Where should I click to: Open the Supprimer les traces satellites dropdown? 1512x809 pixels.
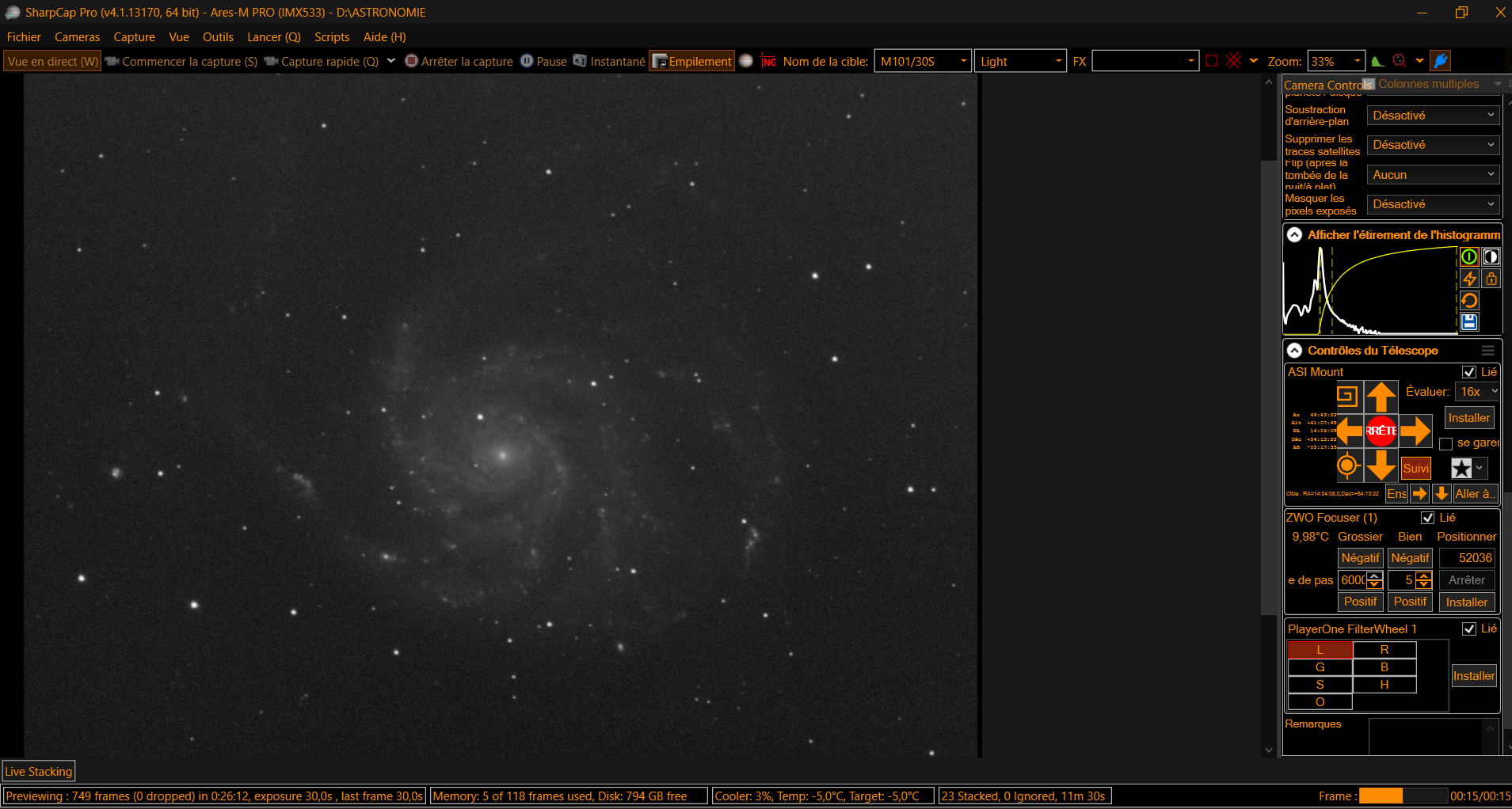(1434, 145)
